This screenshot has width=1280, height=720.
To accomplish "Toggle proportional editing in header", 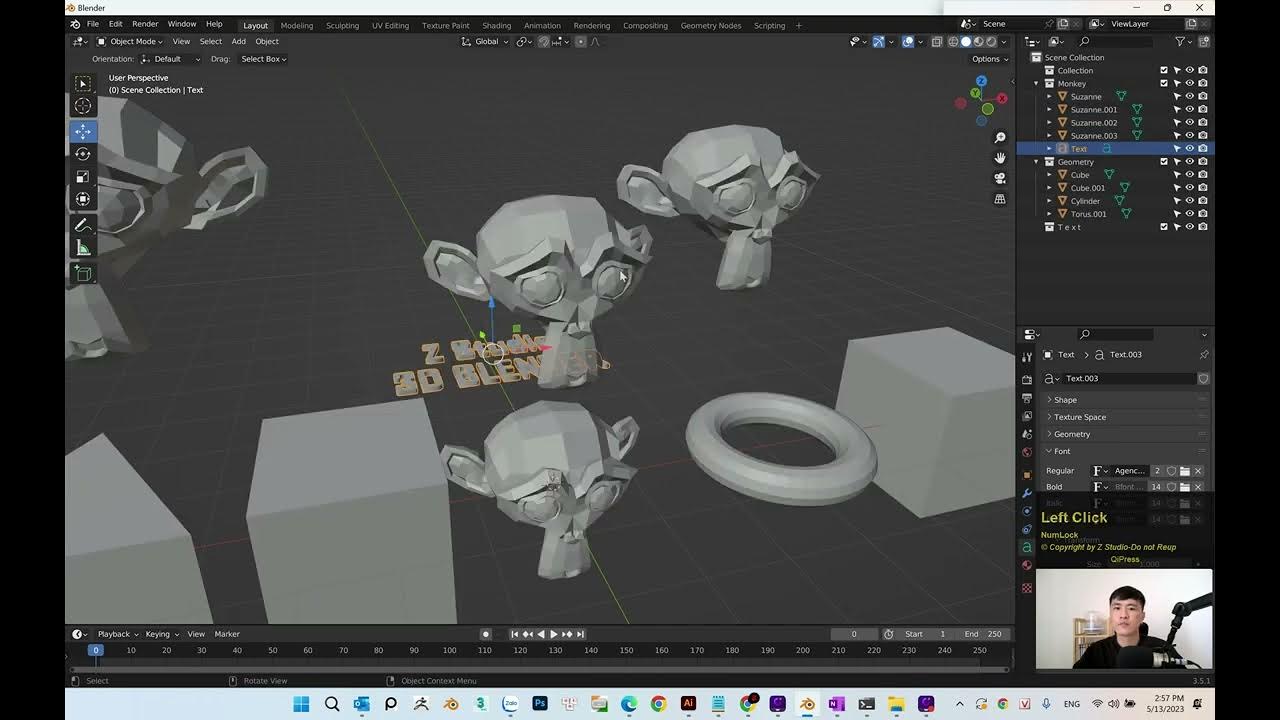I will point(581,42).
